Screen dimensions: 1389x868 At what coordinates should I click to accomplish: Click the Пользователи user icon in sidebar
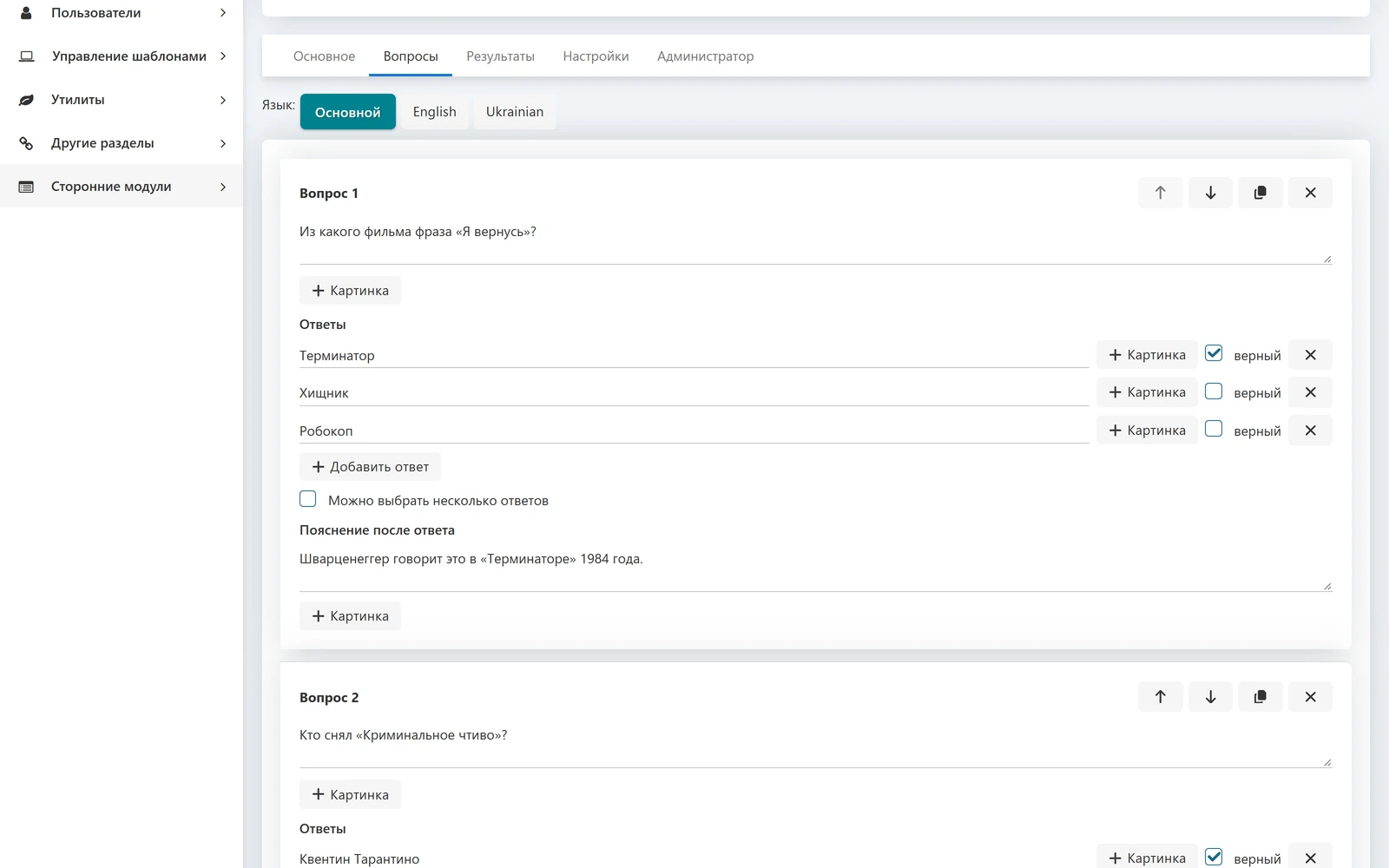click(26, 13)
